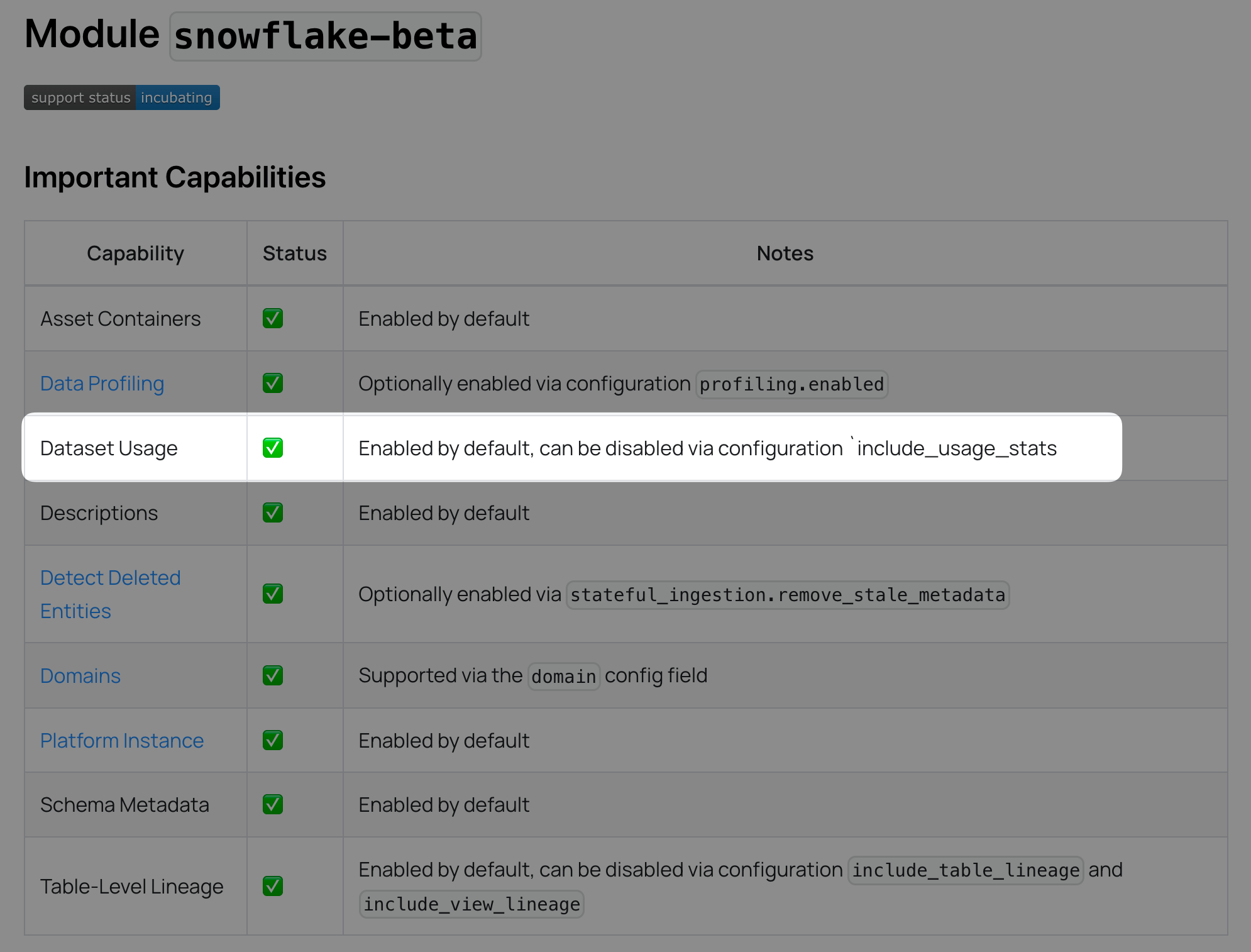Screen dimensions: 1251x952
Task: Select the include_table_lineage code snippet
Action: pyautogui.click(x=965, y=870)
